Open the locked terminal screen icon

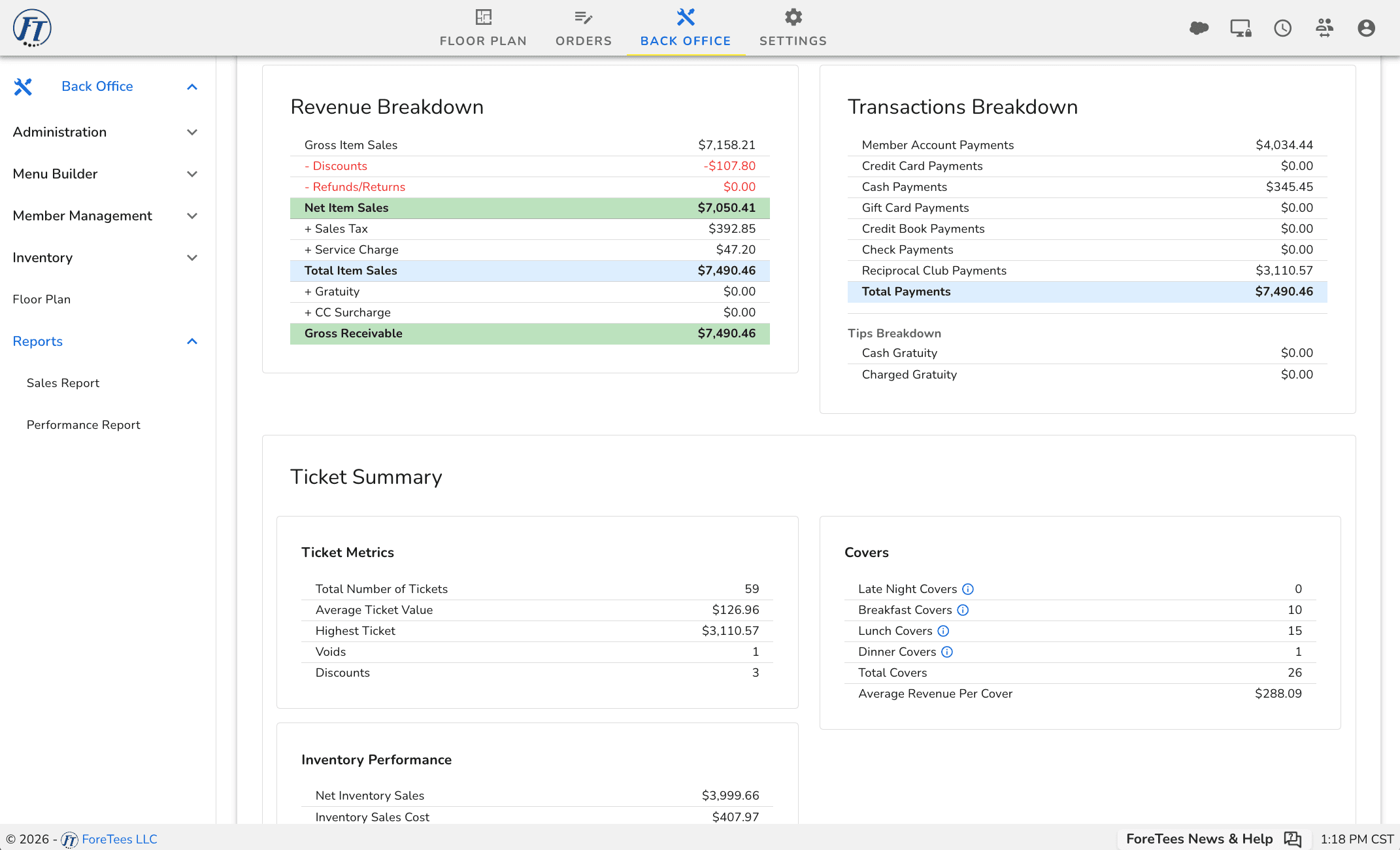(1241, 28)
